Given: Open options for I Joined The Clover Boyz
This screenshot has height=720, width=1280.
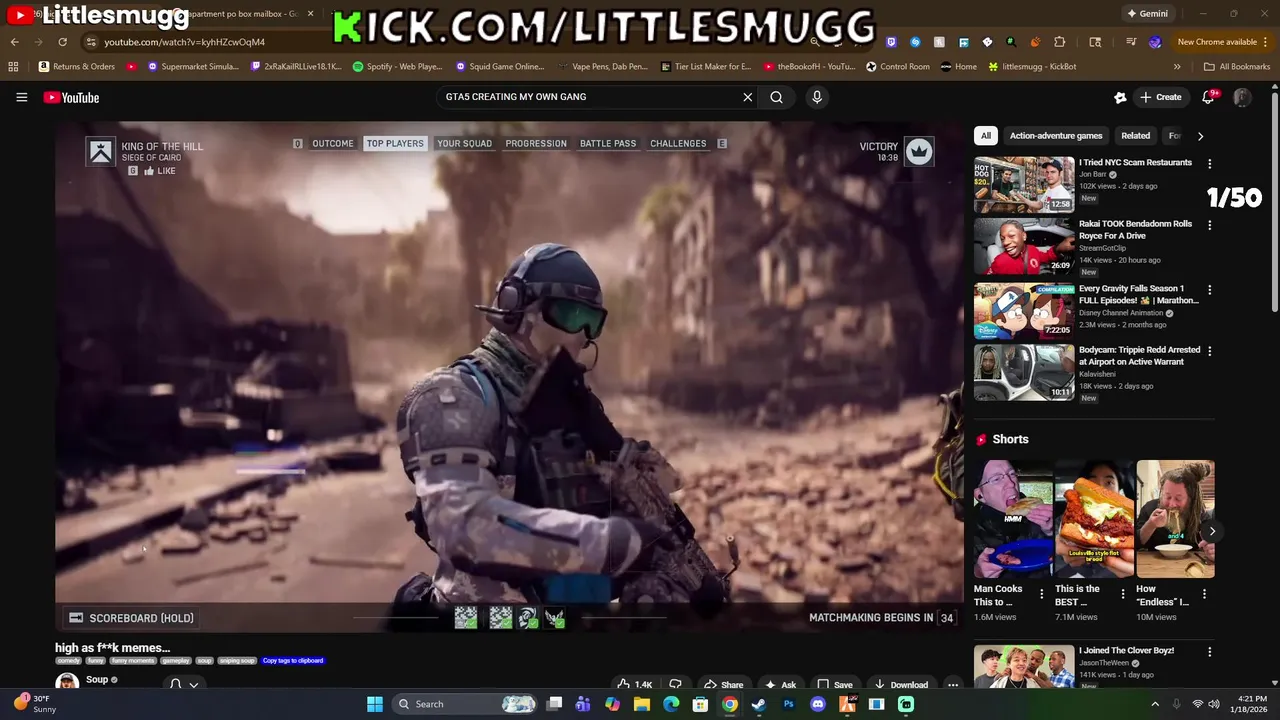Looking at the screenshot, I should click(1209, 652).
